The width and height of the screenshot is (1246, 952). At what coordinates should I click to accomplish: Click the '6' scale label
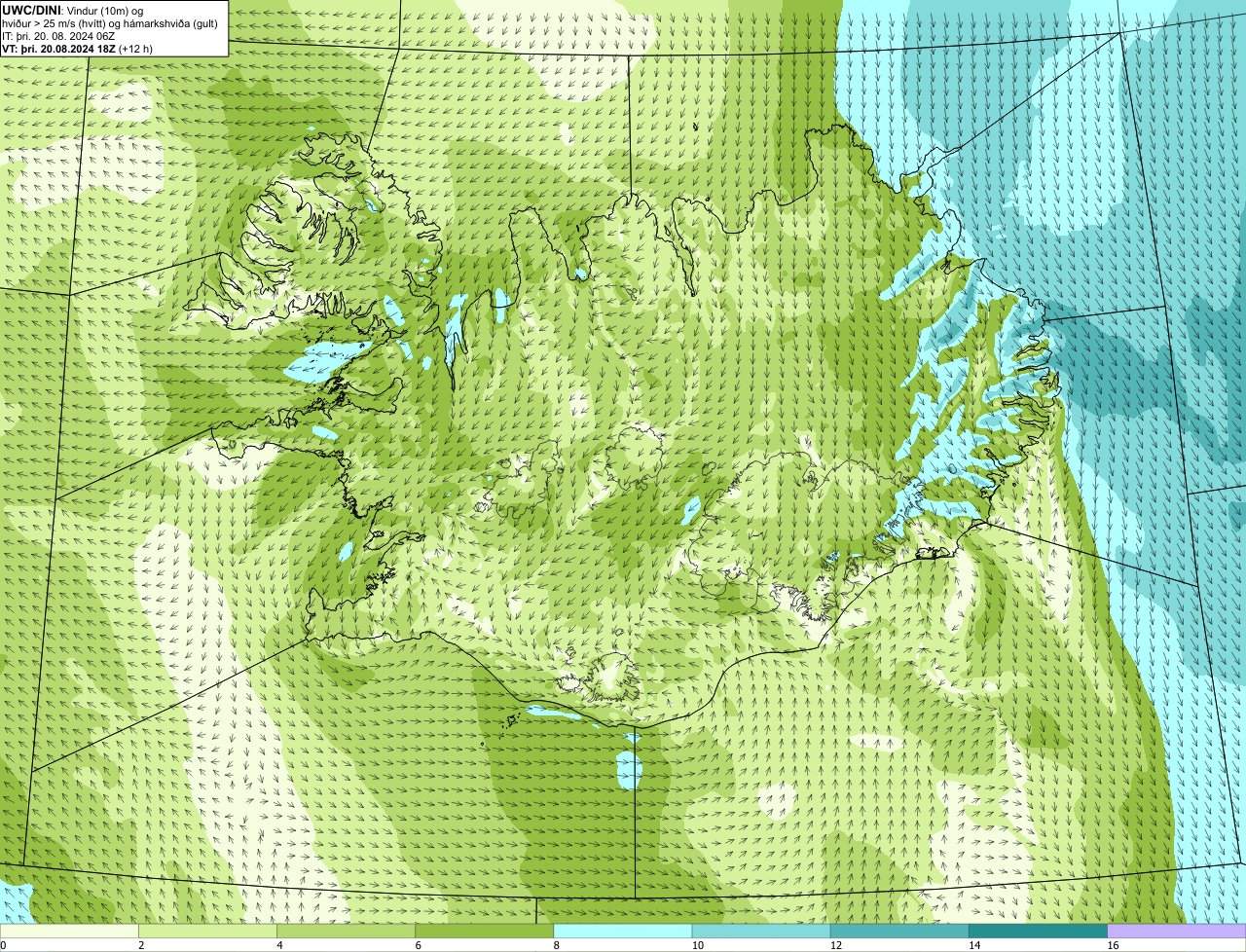(419, 945)
